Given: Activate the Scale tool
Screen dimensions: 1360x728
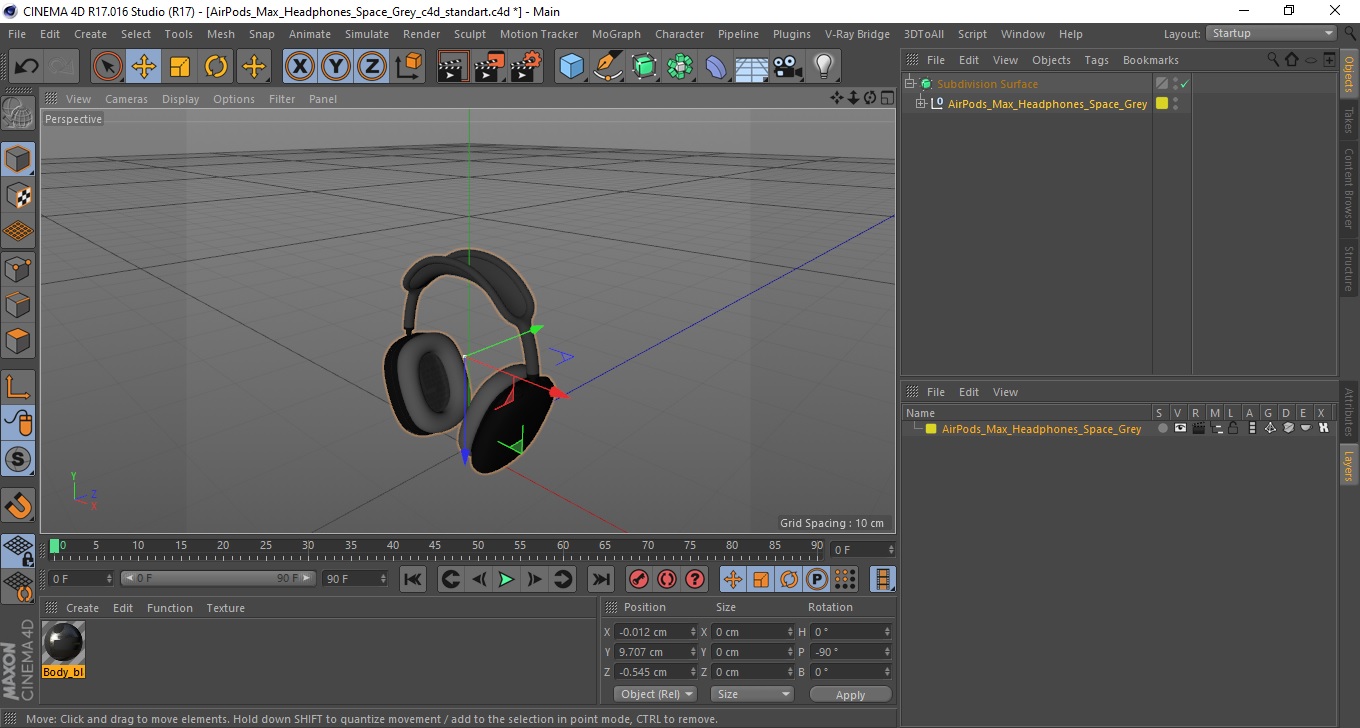Looking at the screenshot, I should (x=180, y=67).
